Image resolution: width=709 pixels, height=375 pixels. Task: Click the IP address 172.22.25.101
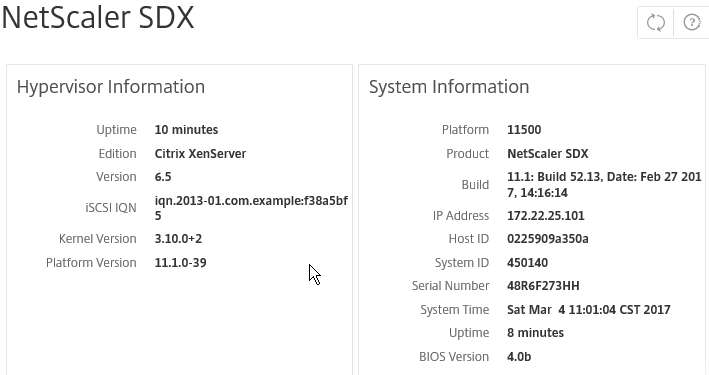point(546,216)
